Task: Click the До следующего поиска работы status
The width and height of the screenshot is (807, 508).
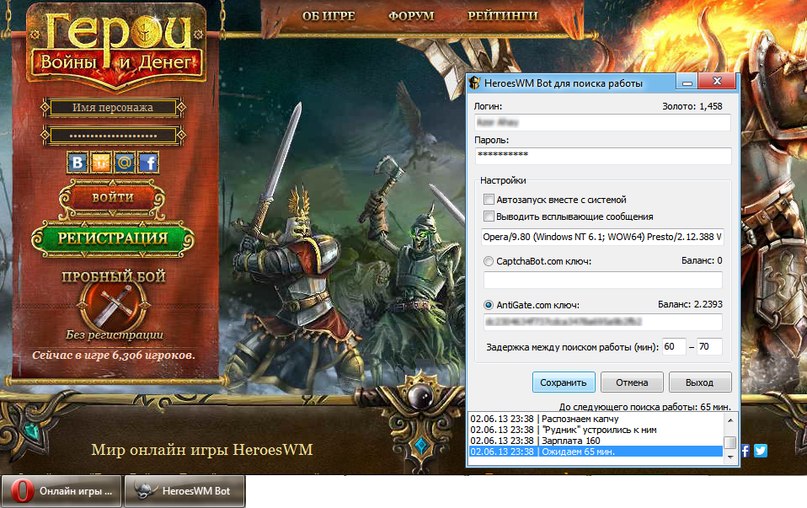Action: [645, 407]
